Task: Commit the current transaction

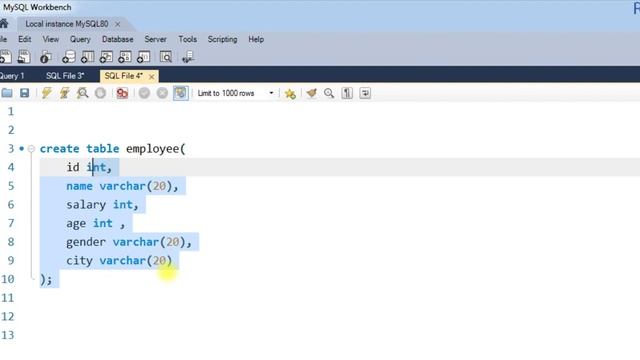Action: pos(144,93)
